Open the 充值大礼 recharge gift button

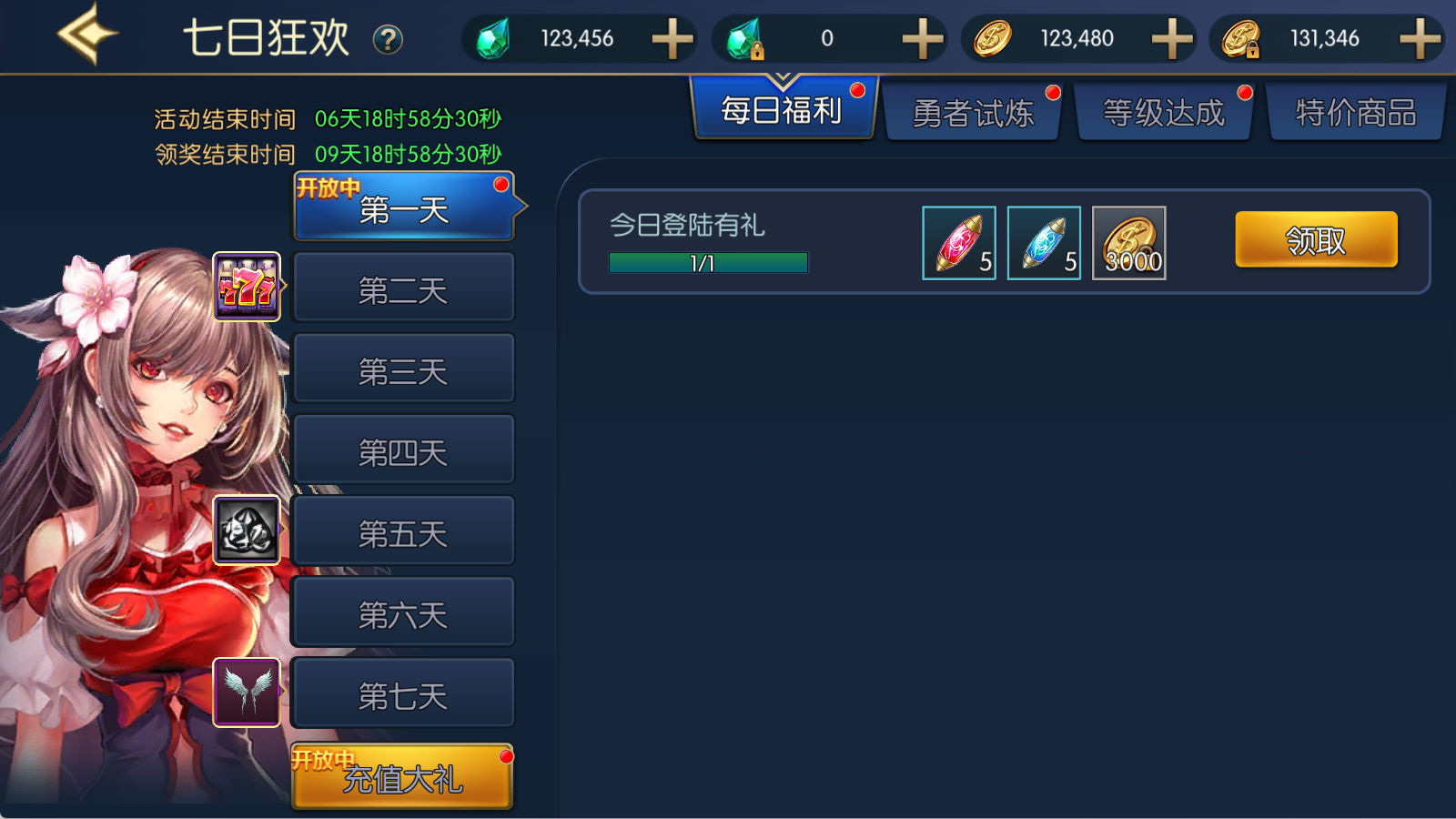pos(402,776)
